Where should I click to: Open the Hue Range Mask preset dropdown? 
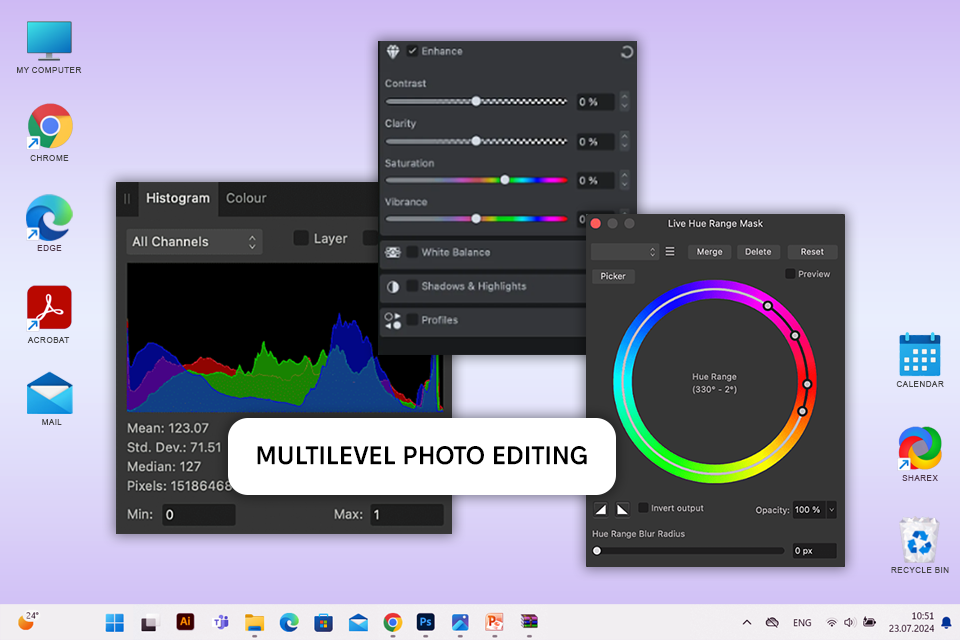624,252
